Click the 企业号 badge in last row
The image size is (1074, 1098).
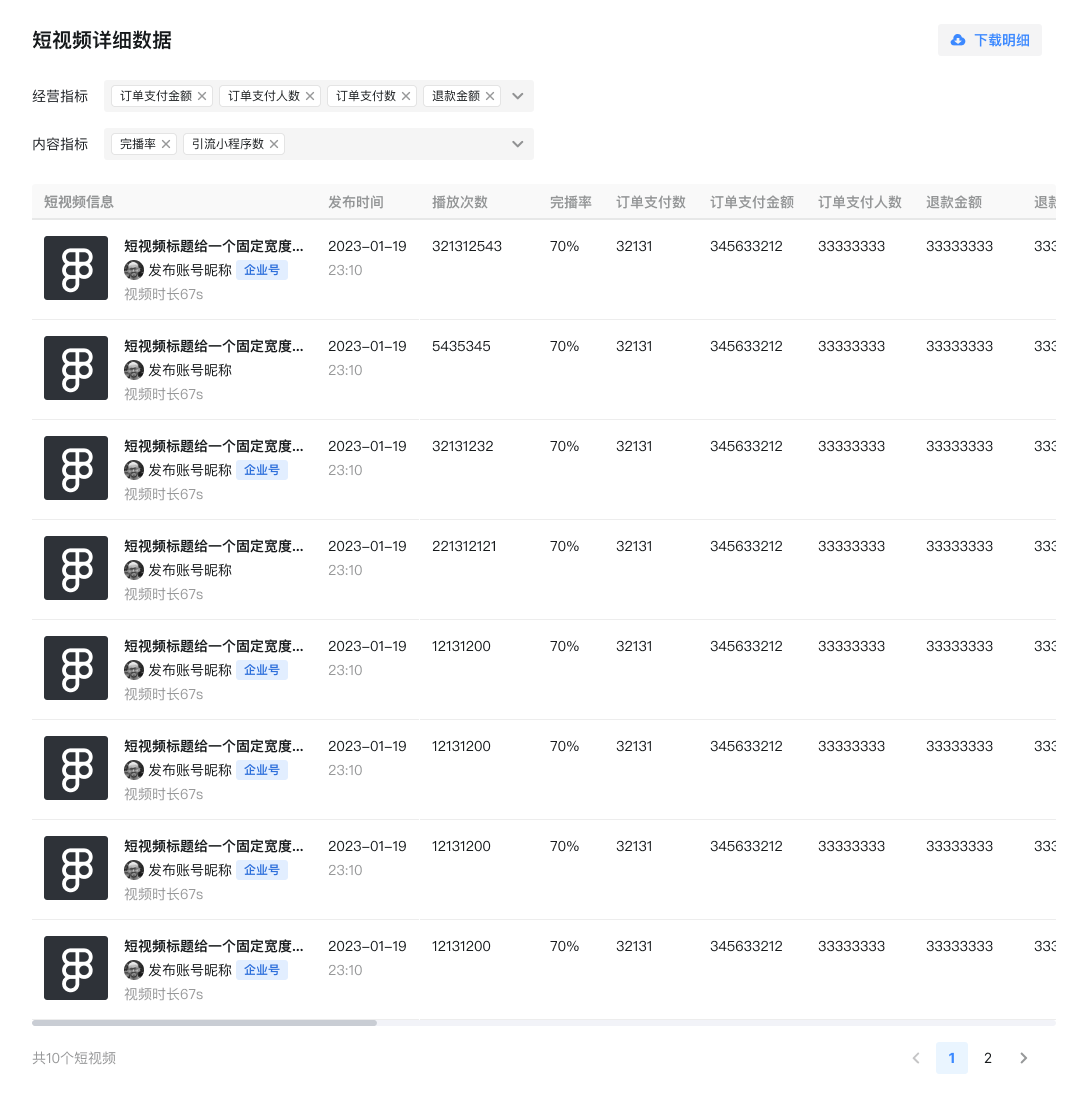pos(262,970)
